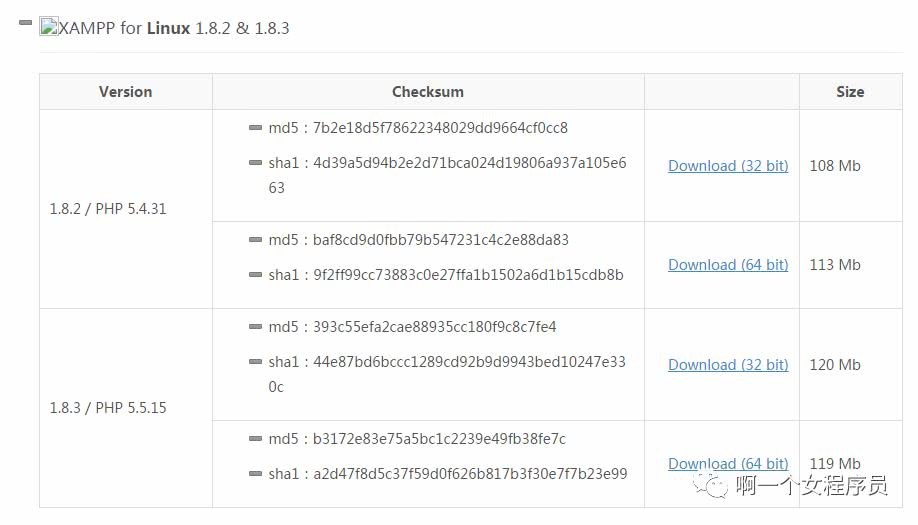The image size is (918, 525).
Task: Click bullet beside md5 7b2e18d5 checksum
Action: (255, 128)
